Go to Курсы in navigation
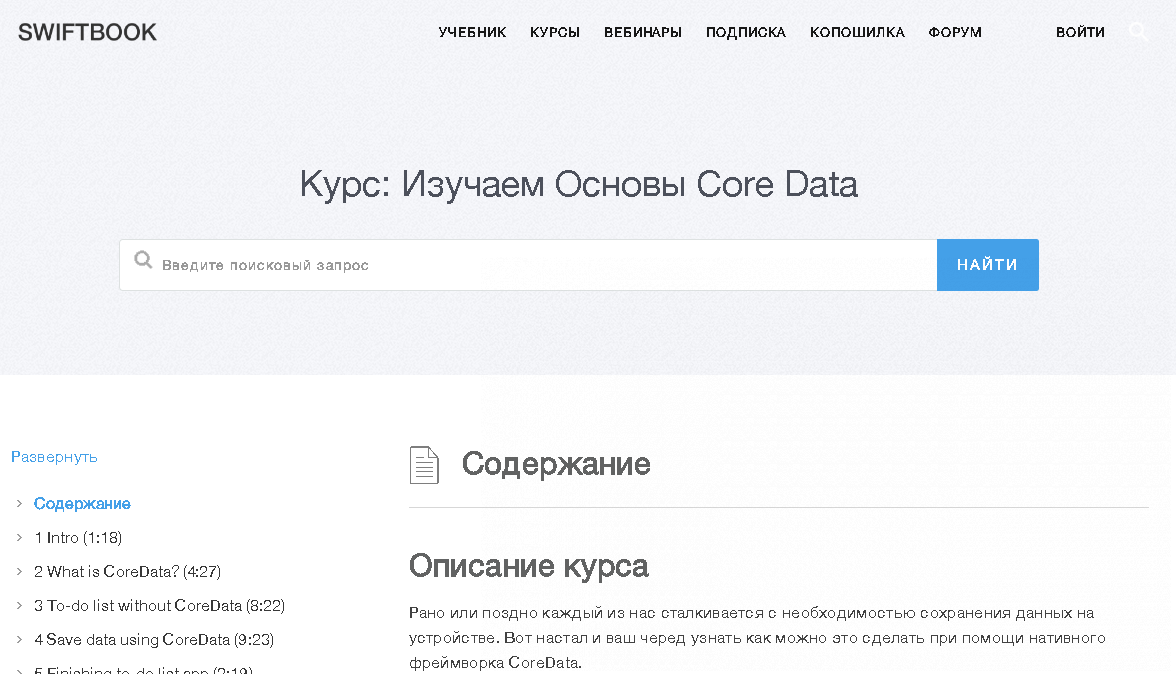Screen dimensions: 1176x674 click(555, 32)
